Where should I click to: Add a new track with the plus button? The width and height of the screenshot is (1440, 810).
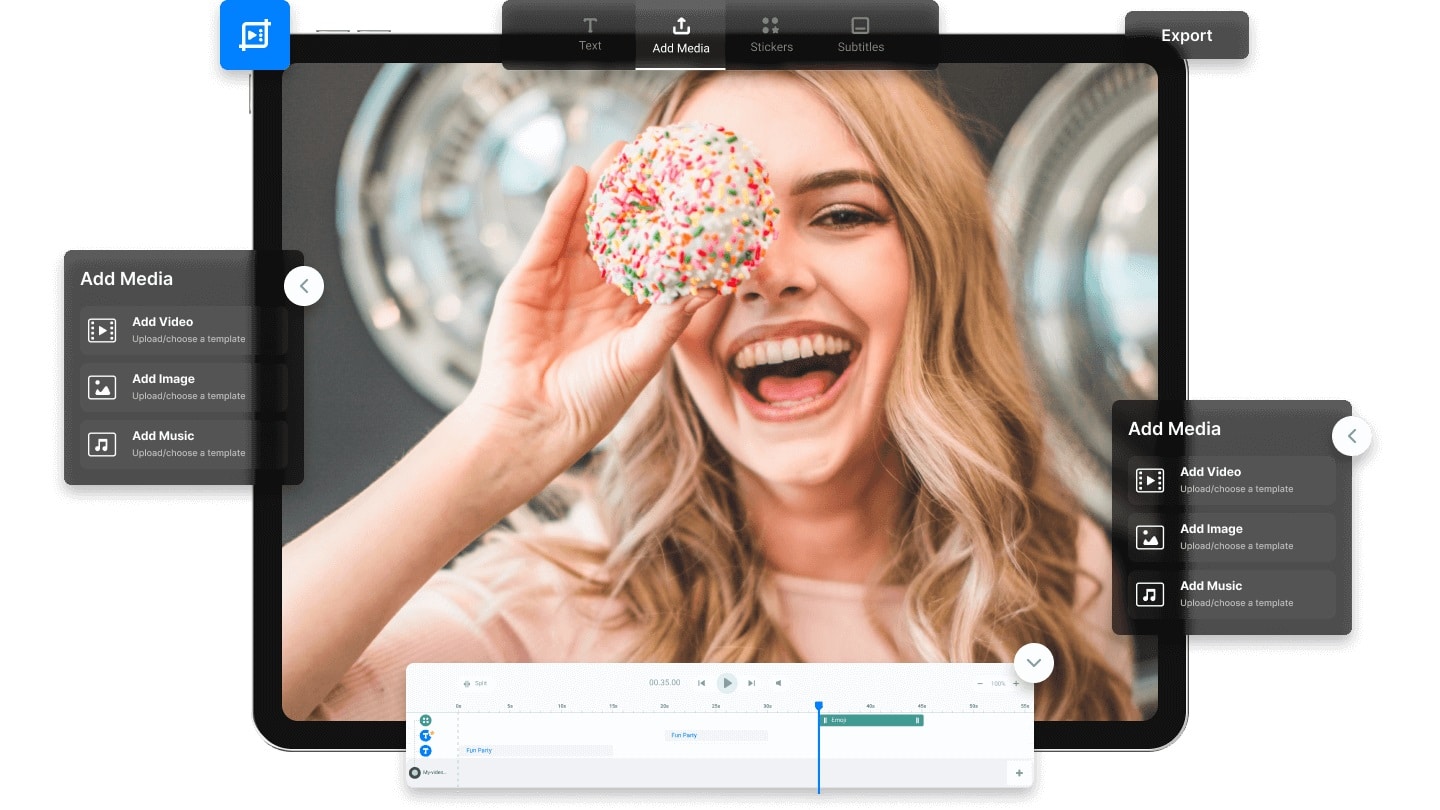pyautogui.click(x=1019, y=773)
